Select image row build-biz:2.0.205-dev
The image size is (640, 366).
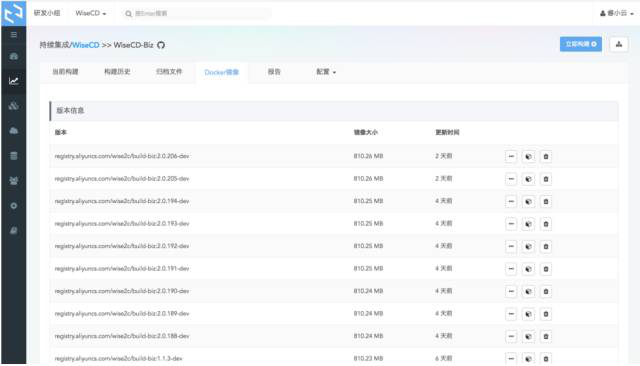point(334,179)
